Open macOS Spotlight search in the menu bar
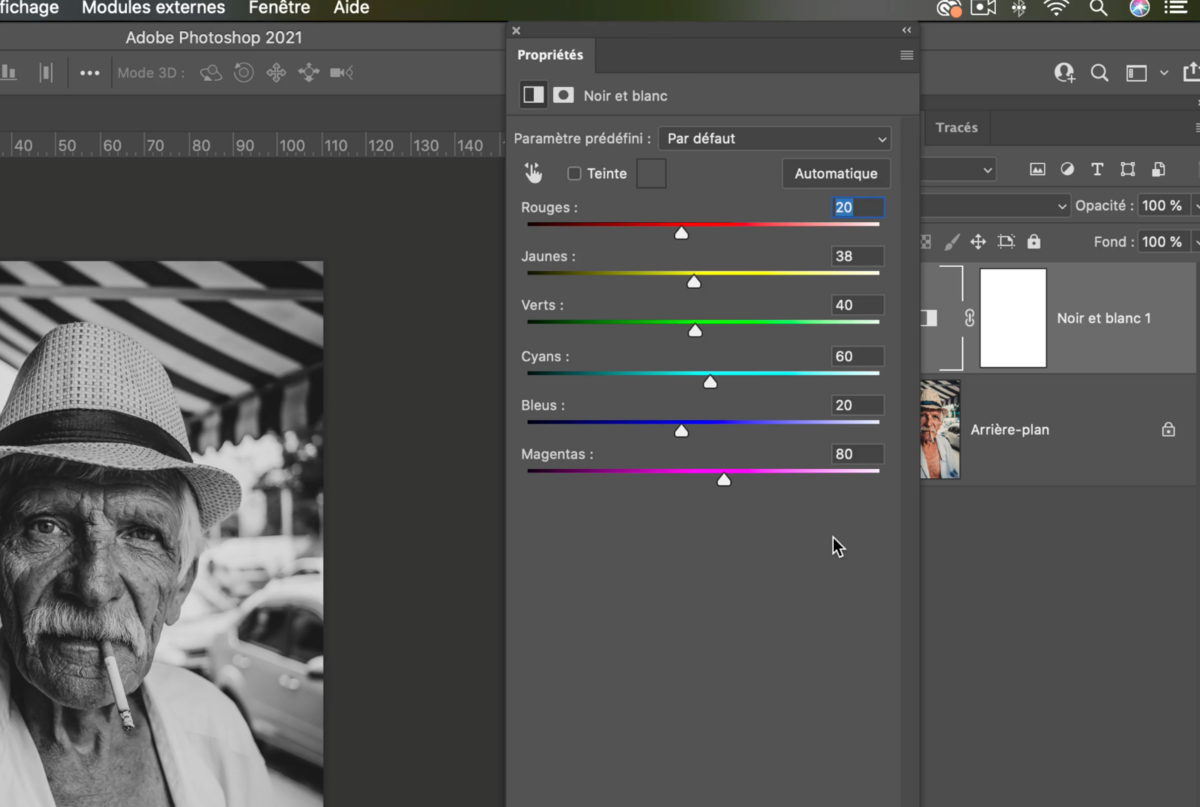Image resolution: width=1200 pixels, height=807 pixels. point(1098,8)
